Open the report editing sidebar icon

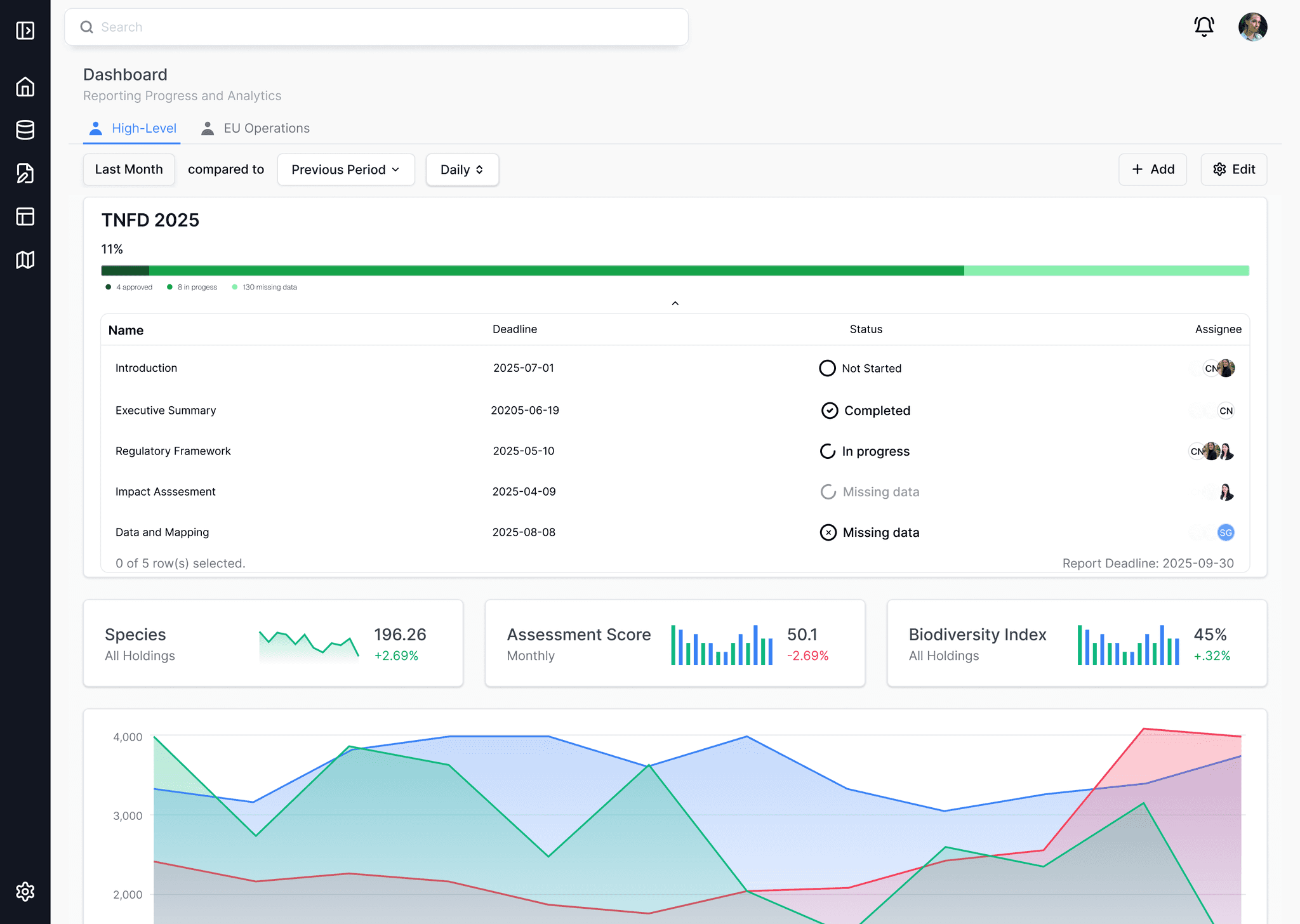point(25,173)
